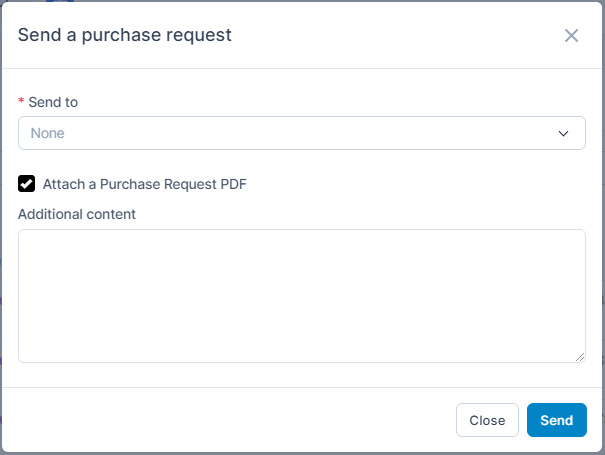The image size is (605, 455).
Task: Click the Attach a Purchase Request PDF label
Action: pos(144,184)
